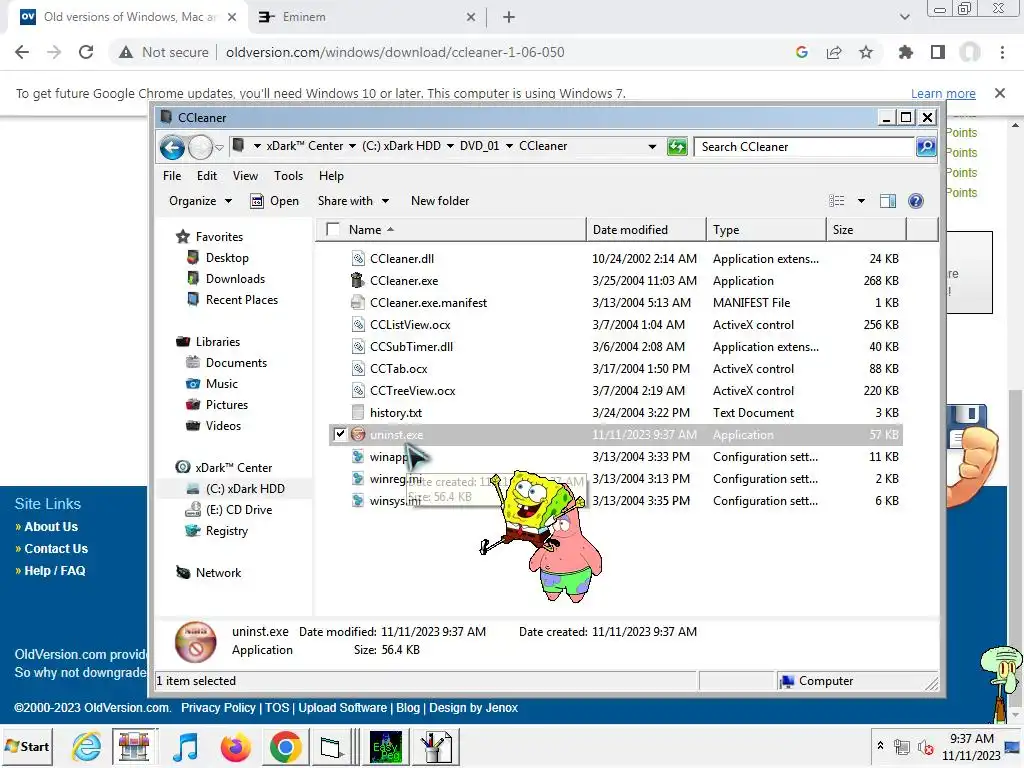
Task: Open the Edit menu
Action: pos(206,176)
